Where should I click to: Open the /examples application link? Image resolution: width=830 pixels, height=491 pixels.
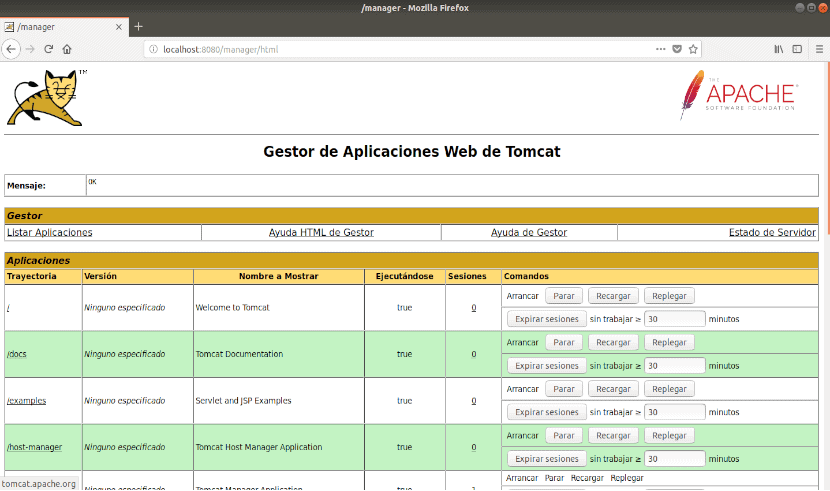[x=26, y=401]
